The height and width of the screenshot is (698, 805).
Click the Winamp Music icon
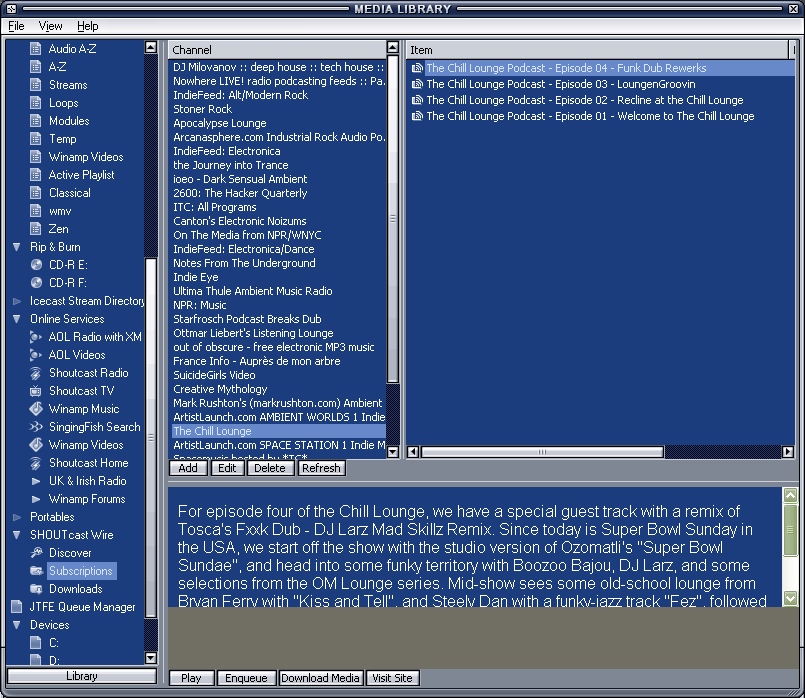(x=35, y=409)
